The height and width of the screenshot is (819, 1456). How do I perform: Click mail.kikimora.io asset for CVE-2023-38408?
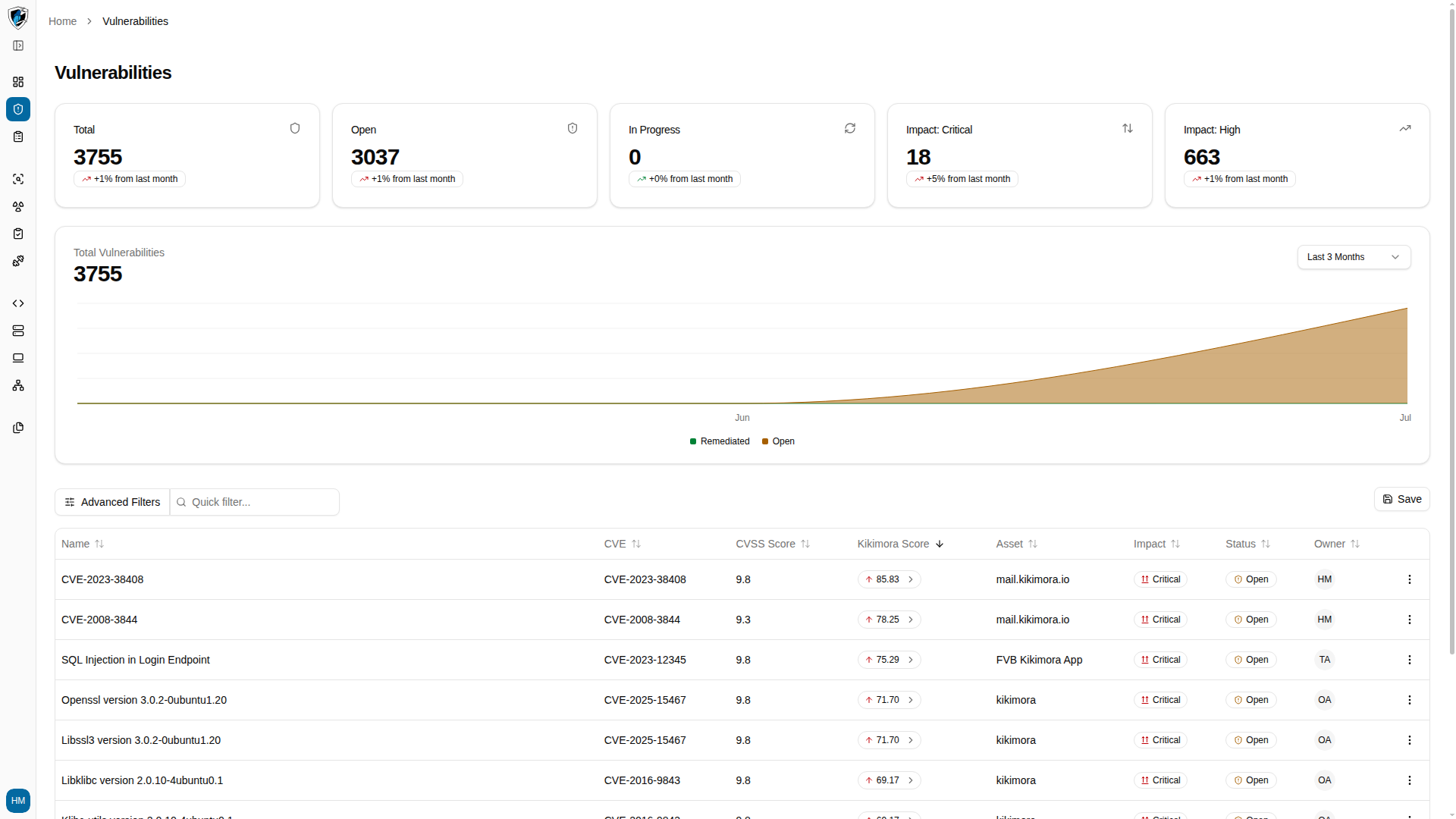(1032, 579)
